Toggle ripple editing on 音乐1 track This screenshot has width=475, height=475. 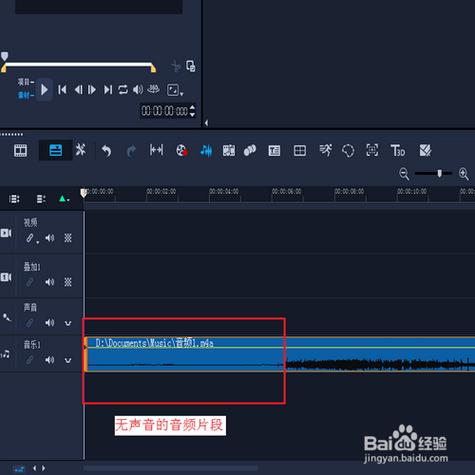(30, 360)
